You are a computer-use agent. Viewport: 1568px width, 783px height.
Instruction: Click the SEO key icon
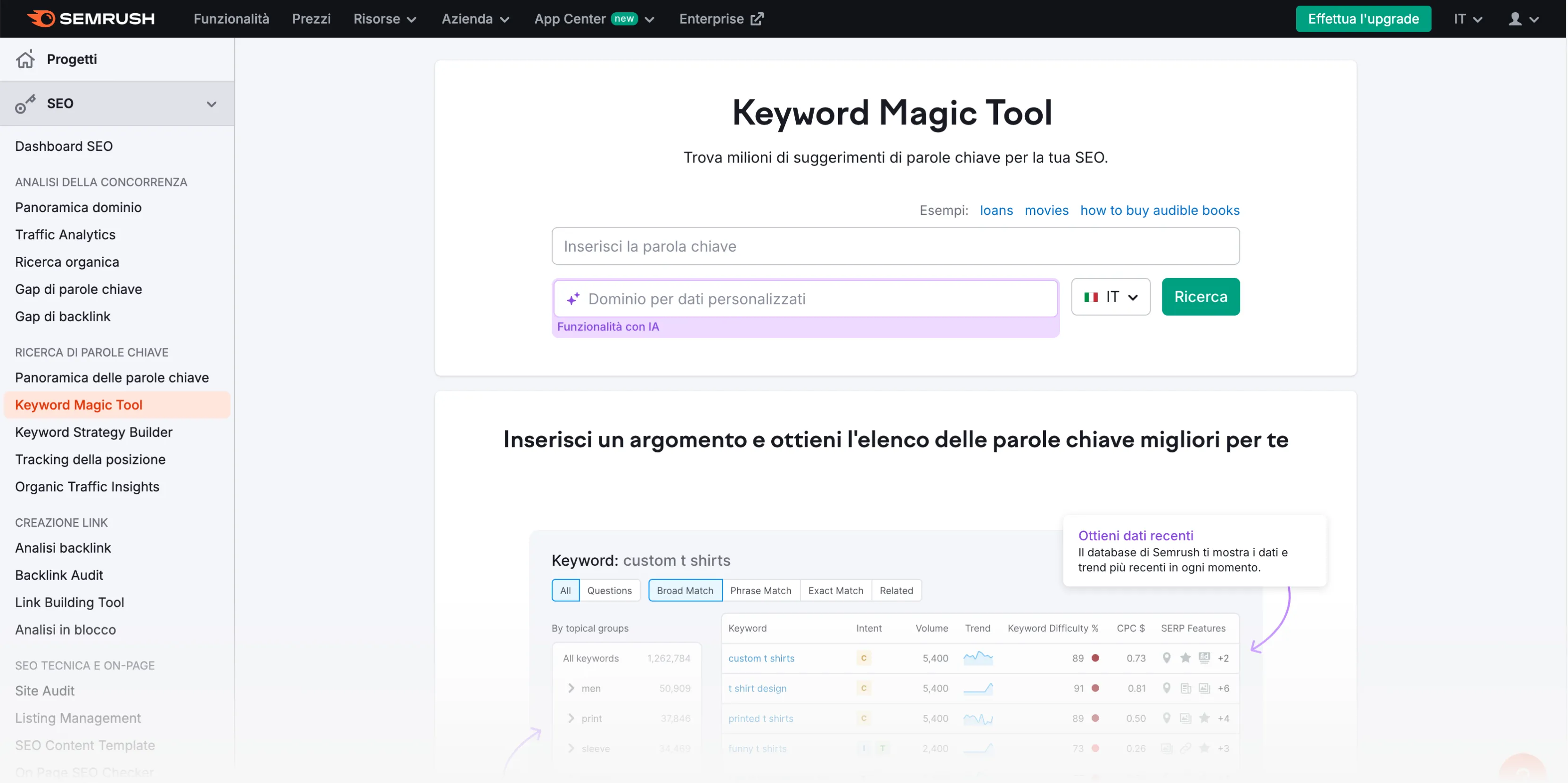click(25, 104)
